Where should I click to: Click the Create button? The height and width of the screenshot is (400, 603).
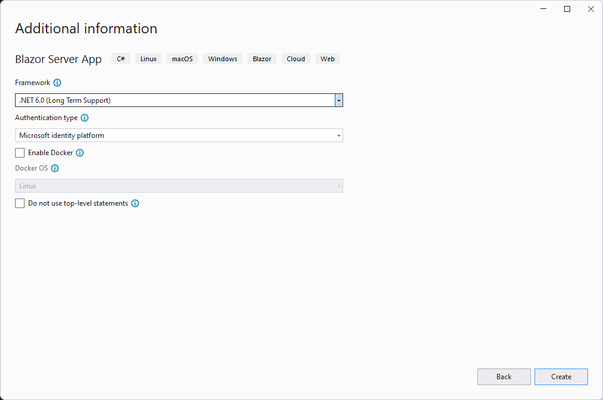click(561, 377)
